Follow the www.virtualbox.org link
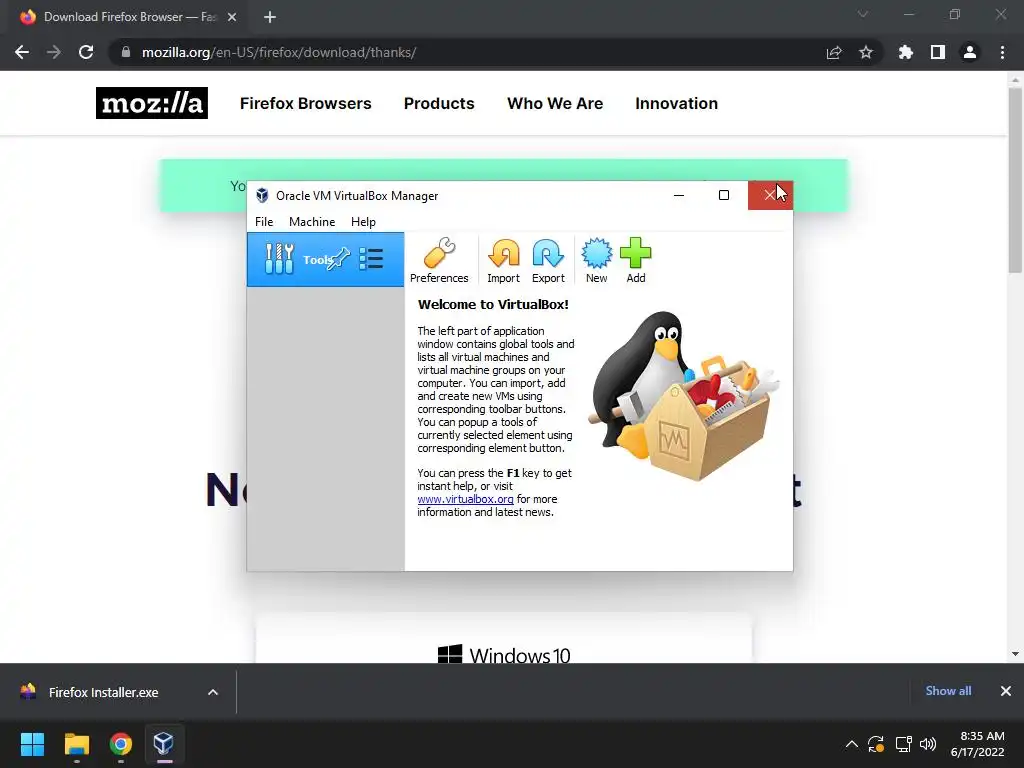The width and height of the screenshot is (1024, 768). click(465, 499)
